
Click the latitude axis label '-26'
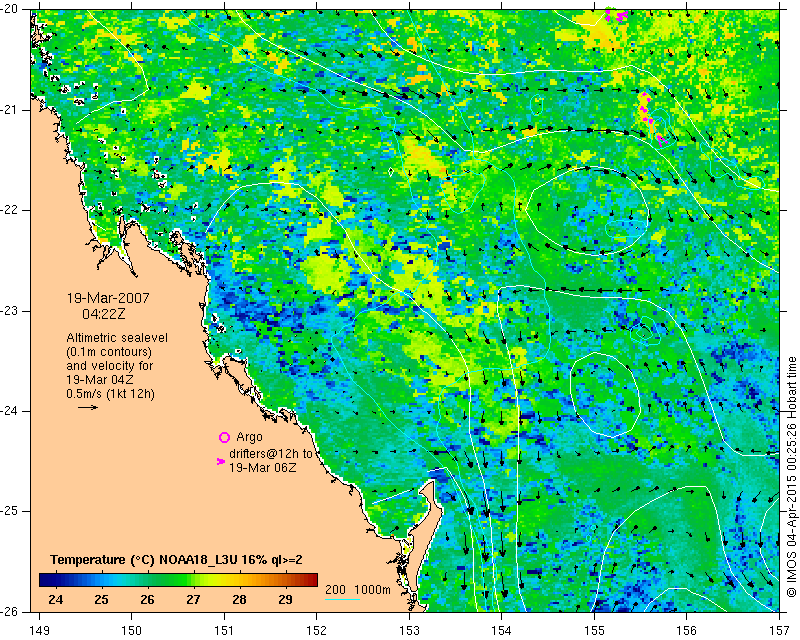coord(9,611)
